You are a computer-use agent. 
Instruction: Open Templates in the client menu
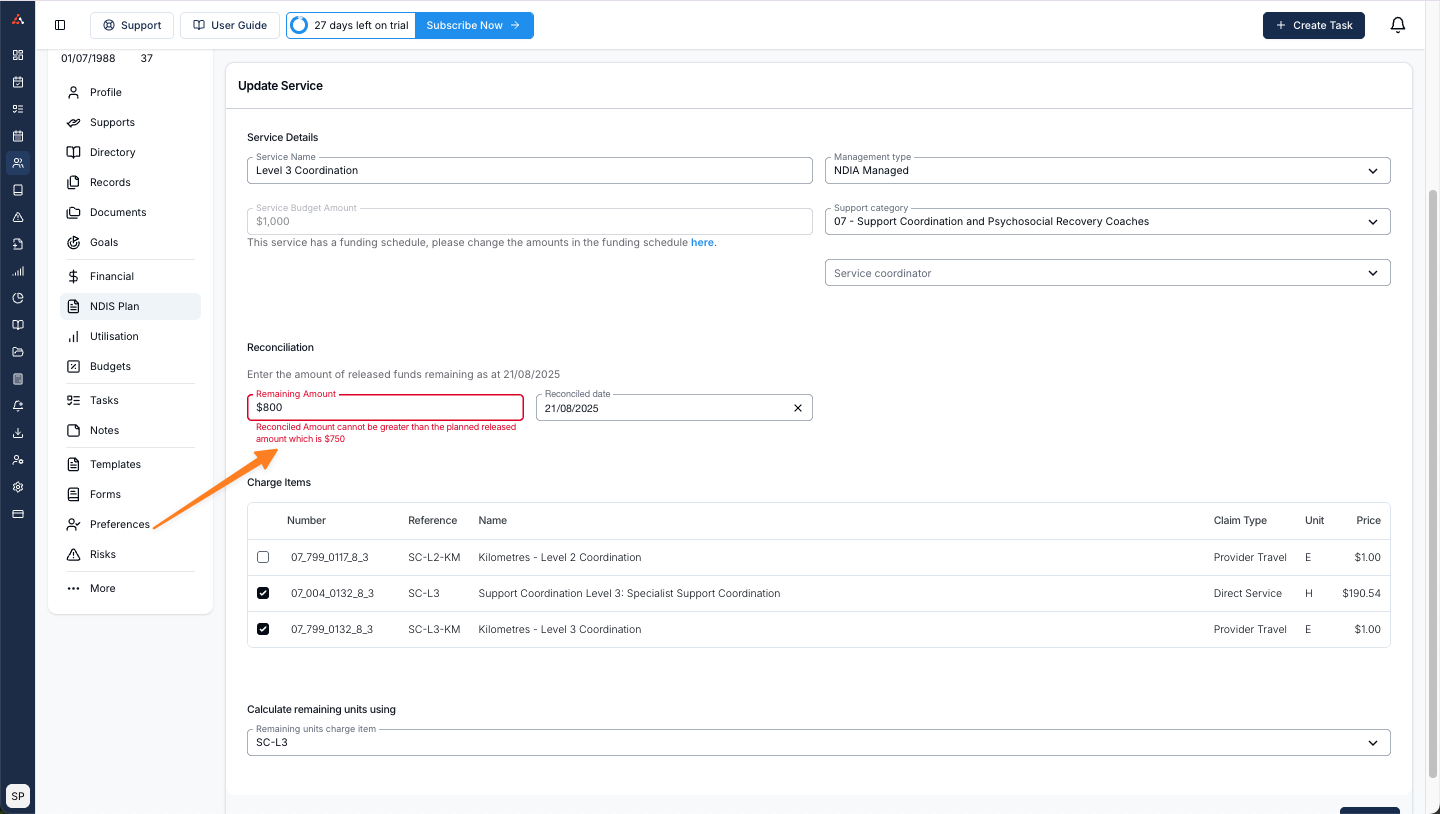click(130, 464)
